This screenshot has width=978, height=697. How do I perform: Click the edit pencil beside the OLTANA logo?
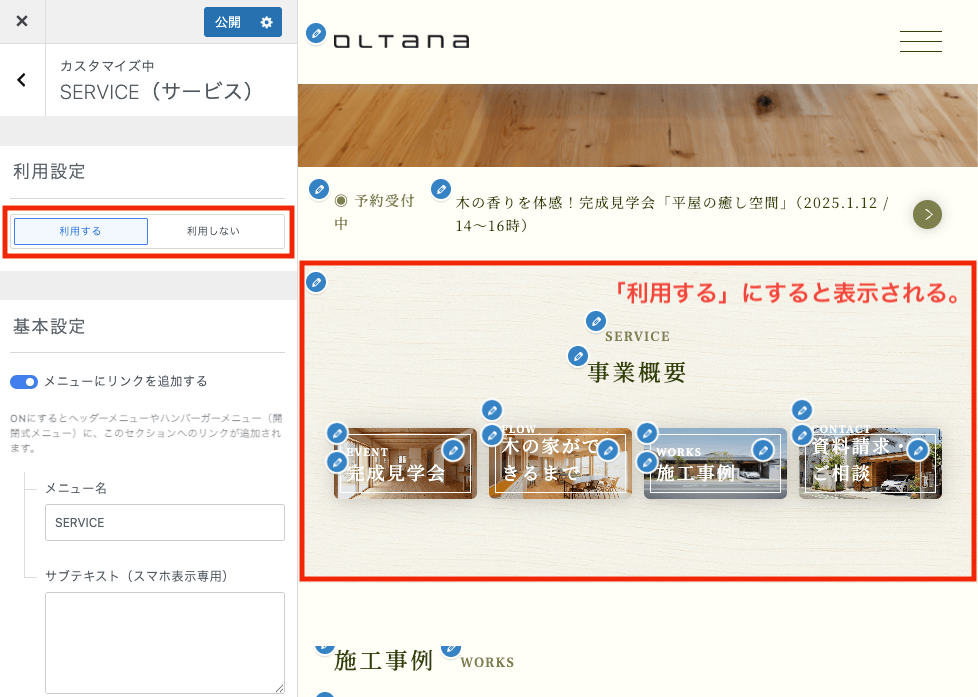[x=316, y=33]
